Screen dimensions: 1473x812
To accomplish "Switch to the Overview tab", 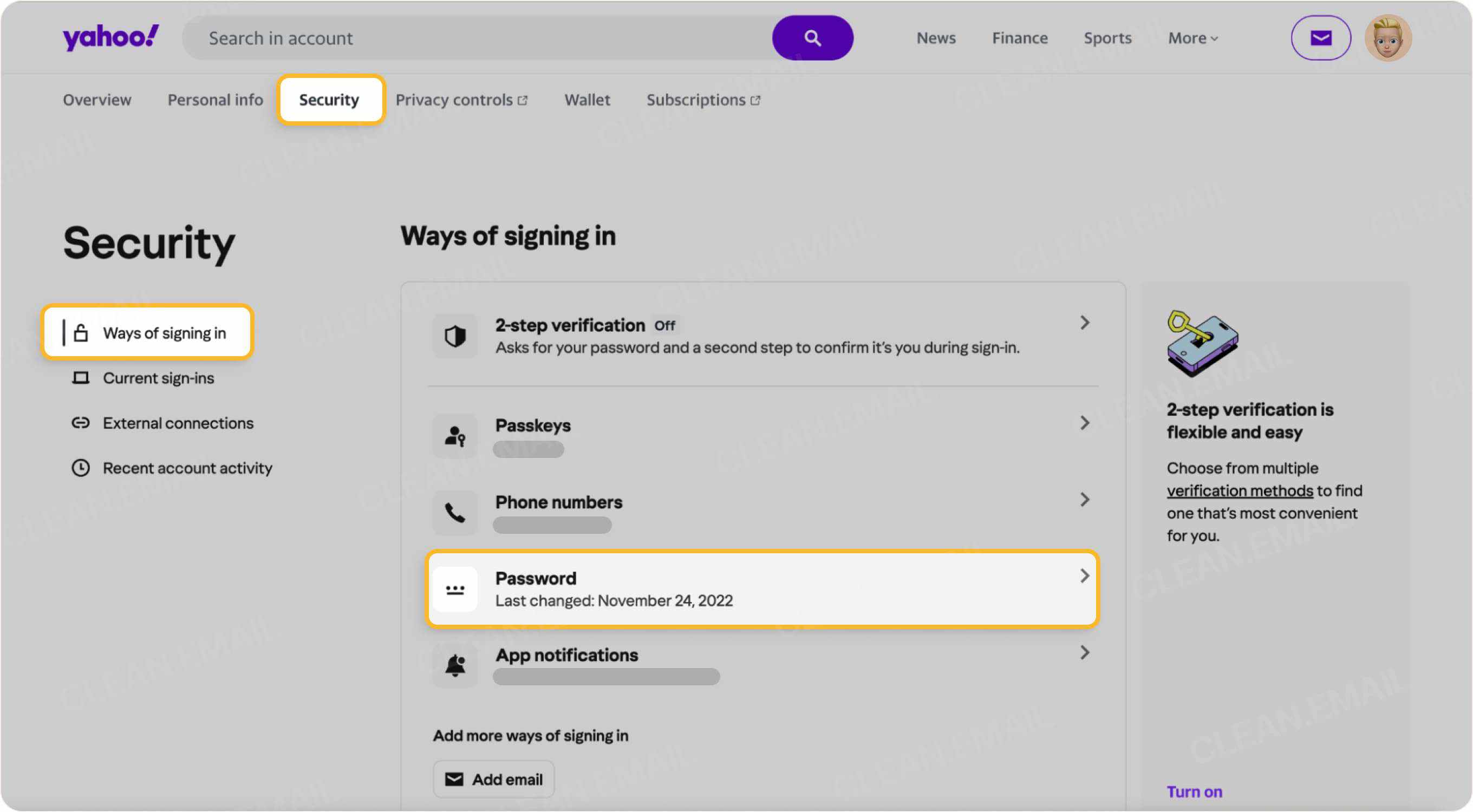I will [x=97, y=100].
